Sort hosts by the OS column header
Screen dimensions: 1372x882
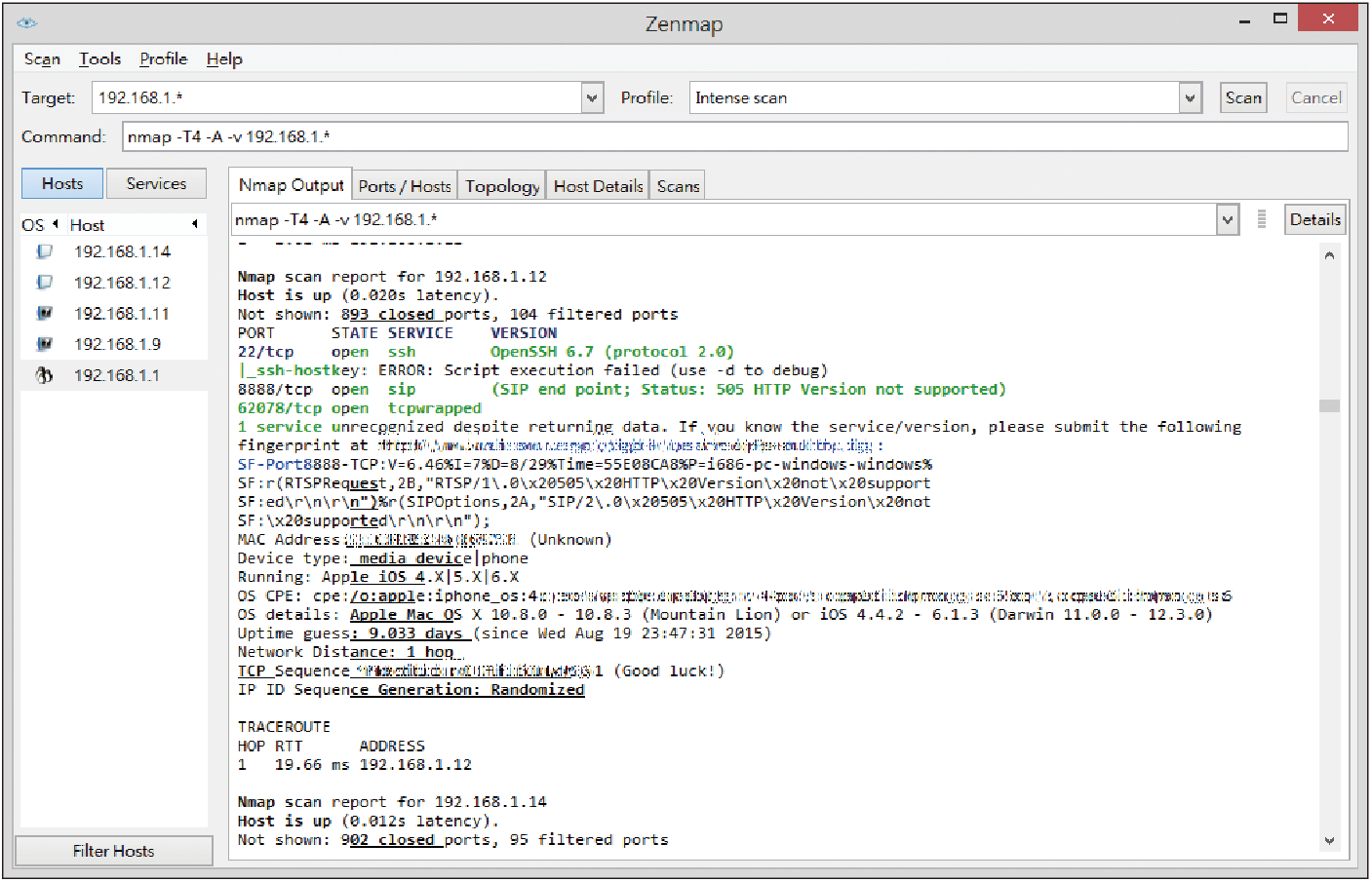39,225
